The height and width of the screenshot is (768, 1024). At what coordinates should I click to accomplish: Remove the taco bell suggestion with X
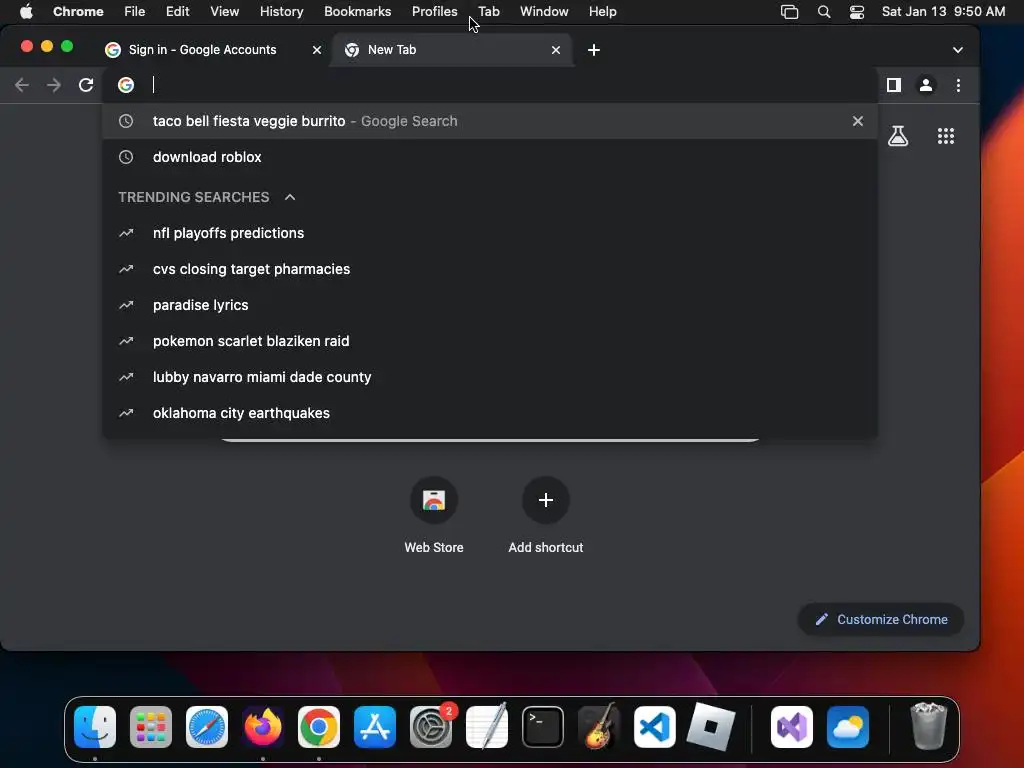[x=857, y=121]
